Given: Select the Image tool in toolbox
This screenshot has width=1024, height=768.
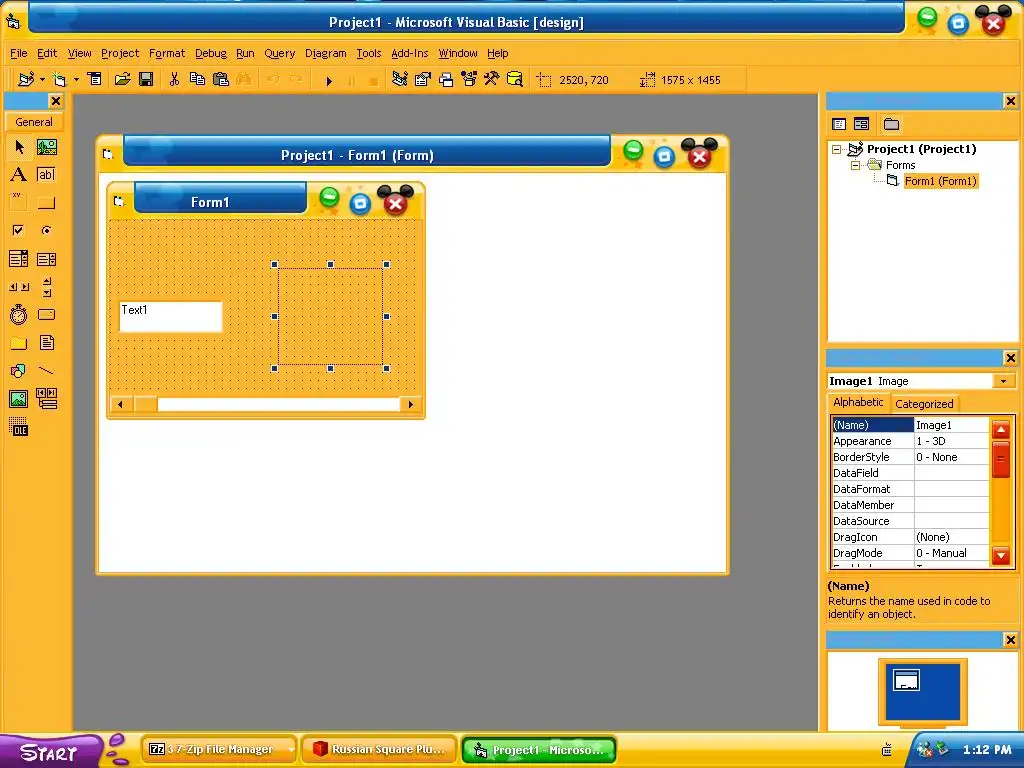Looking at the screenshot, I should tap(19, 398).
